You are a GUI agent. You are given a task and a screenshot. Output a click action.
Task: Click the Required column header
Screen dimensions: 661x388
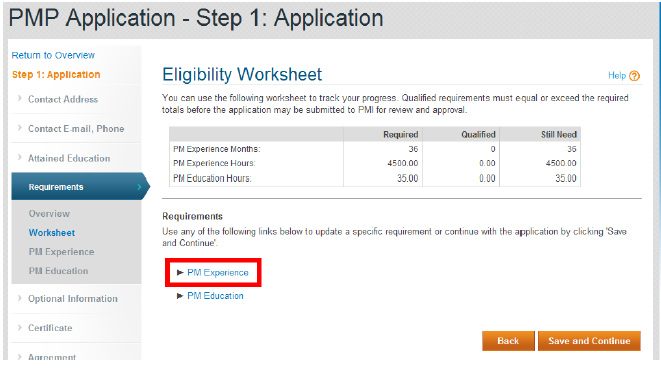(x=400, y=135)
